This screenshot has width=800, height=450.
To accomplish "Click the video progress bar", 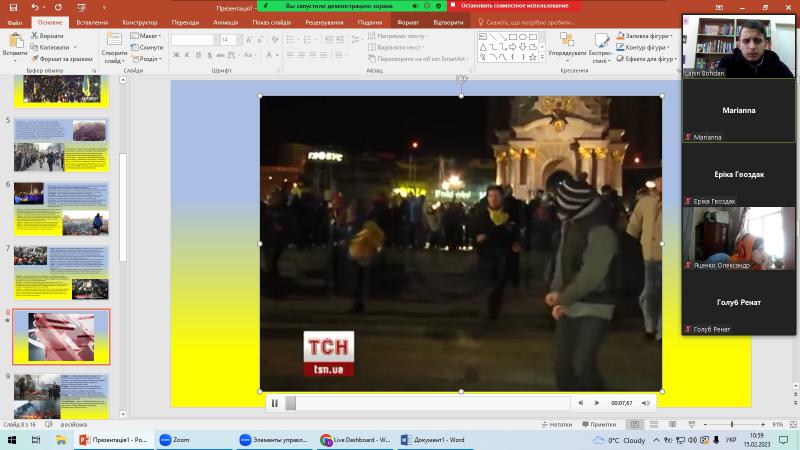I will coord(428,403).
